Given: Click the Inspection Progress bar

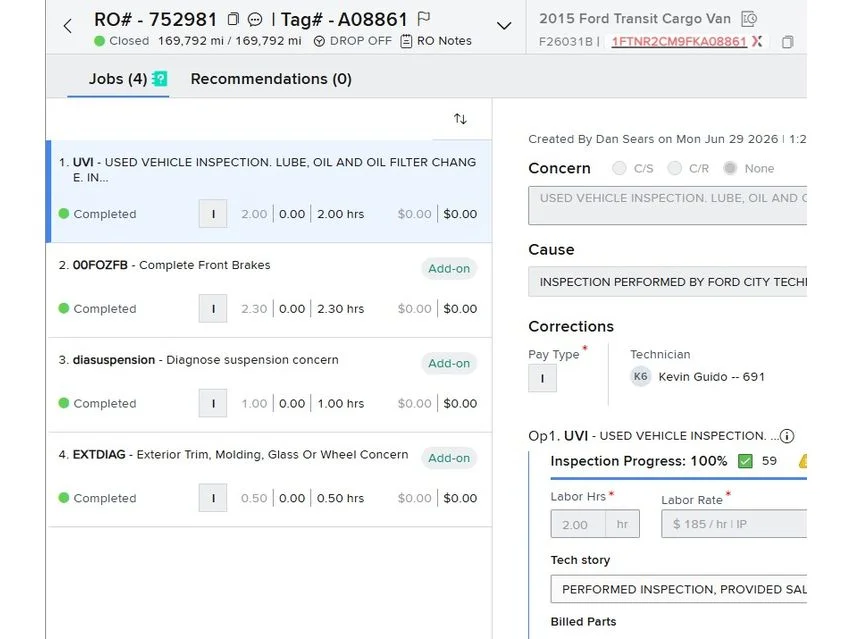Looking at the screenshot, I should [x=678, y=478].
